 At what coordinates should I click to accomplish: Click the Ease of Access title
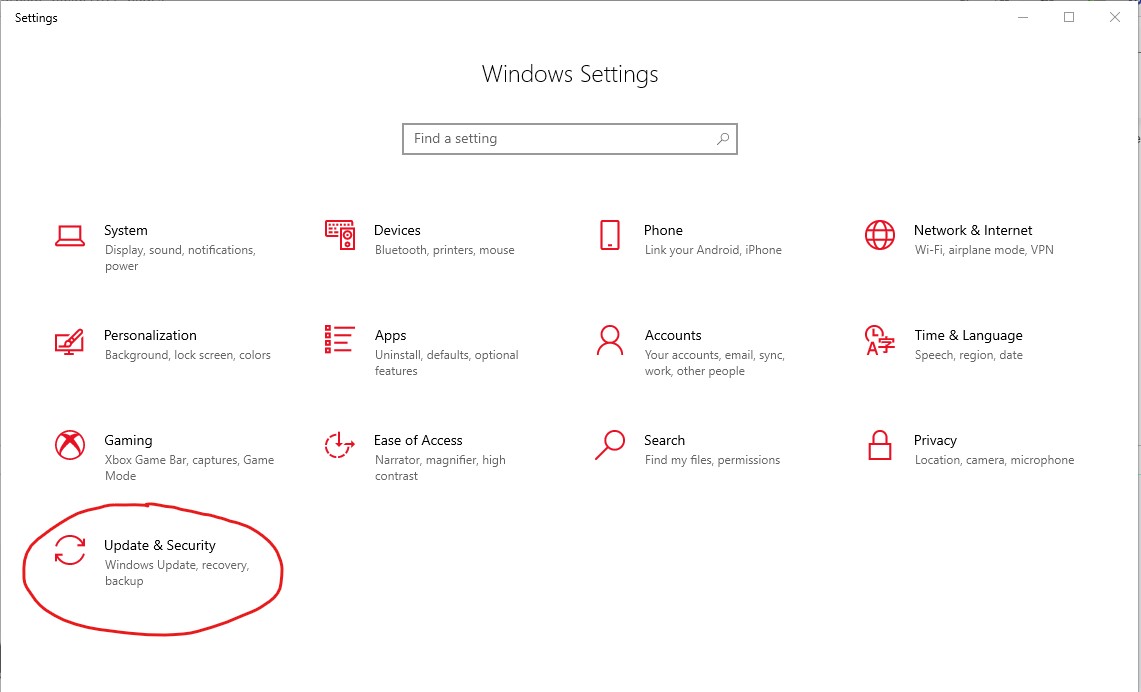pos(418,440)
